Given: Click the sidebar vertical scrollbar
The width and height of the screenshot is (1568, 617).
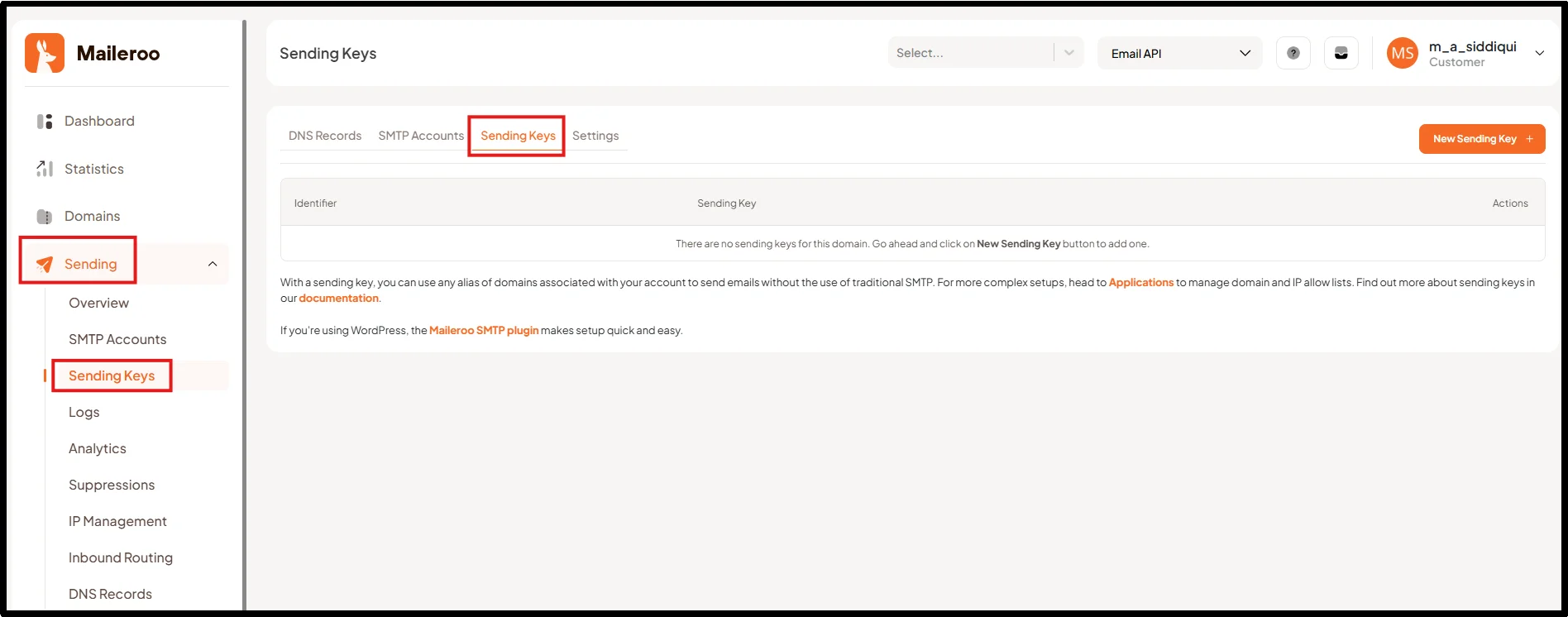Looking at the screenshot, I should click(x=244, y=314).
